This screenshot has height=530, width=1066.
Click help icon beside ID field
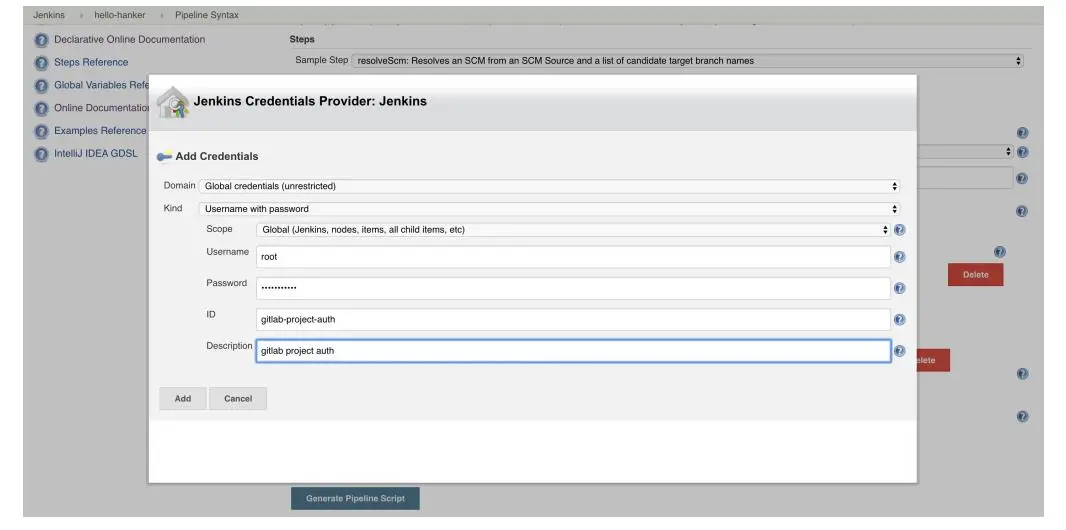899,319
